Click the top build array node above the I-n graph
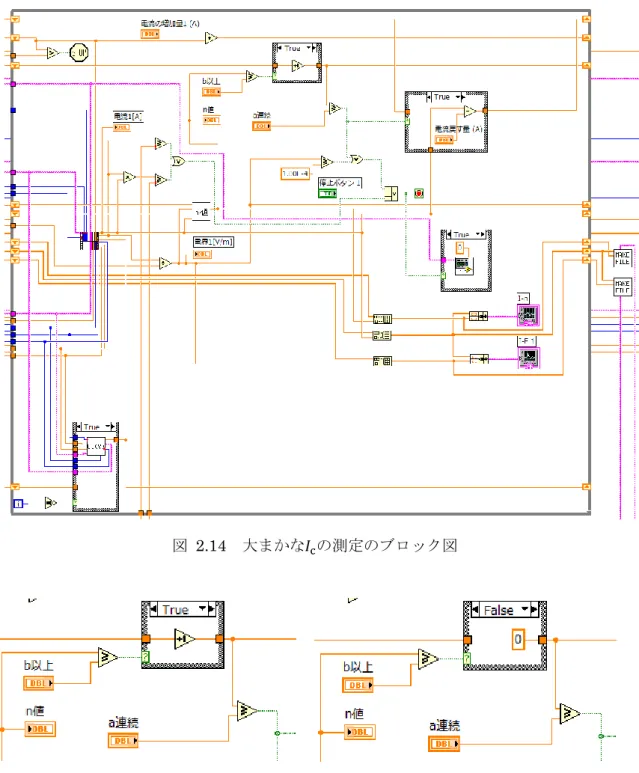 (x=382, y=319)
